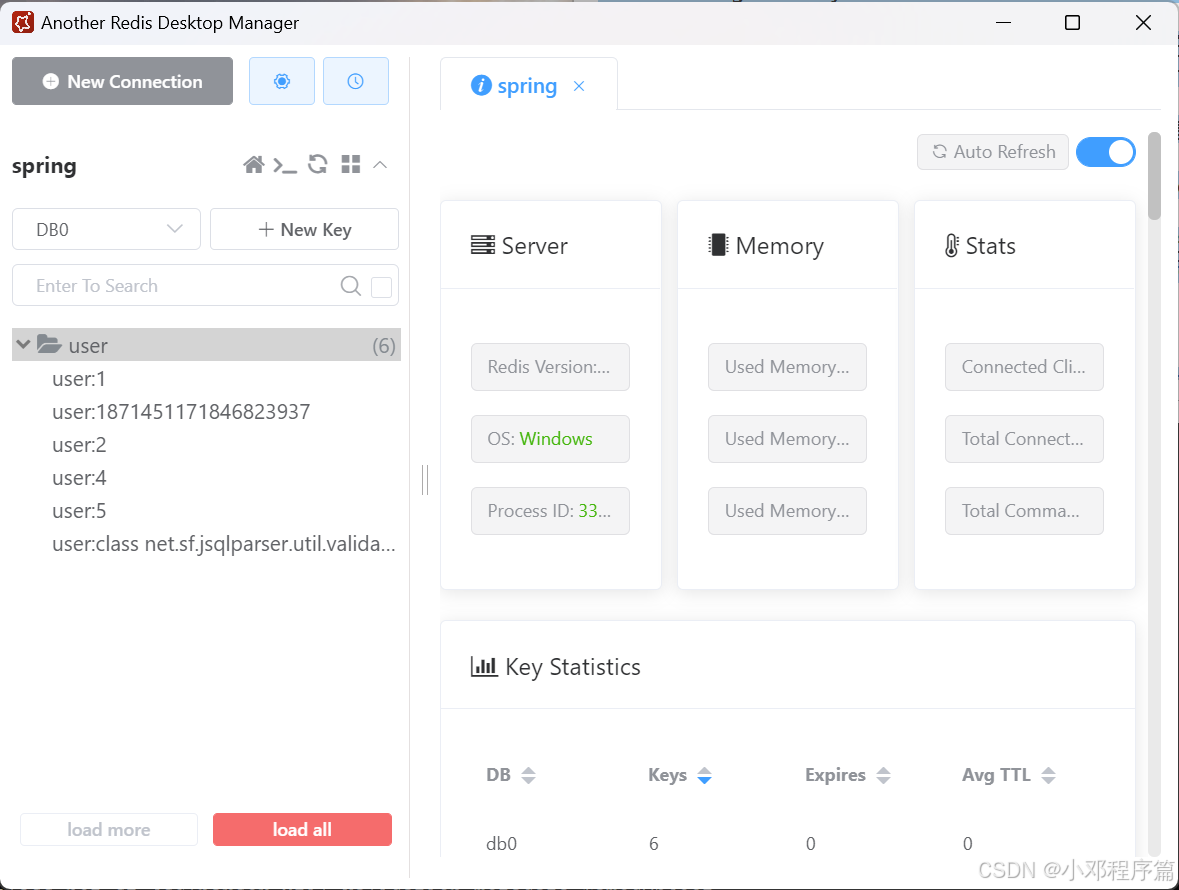
Task: Click the Redis Version tag
Action: pyautogui.click(x=550, y=367)
